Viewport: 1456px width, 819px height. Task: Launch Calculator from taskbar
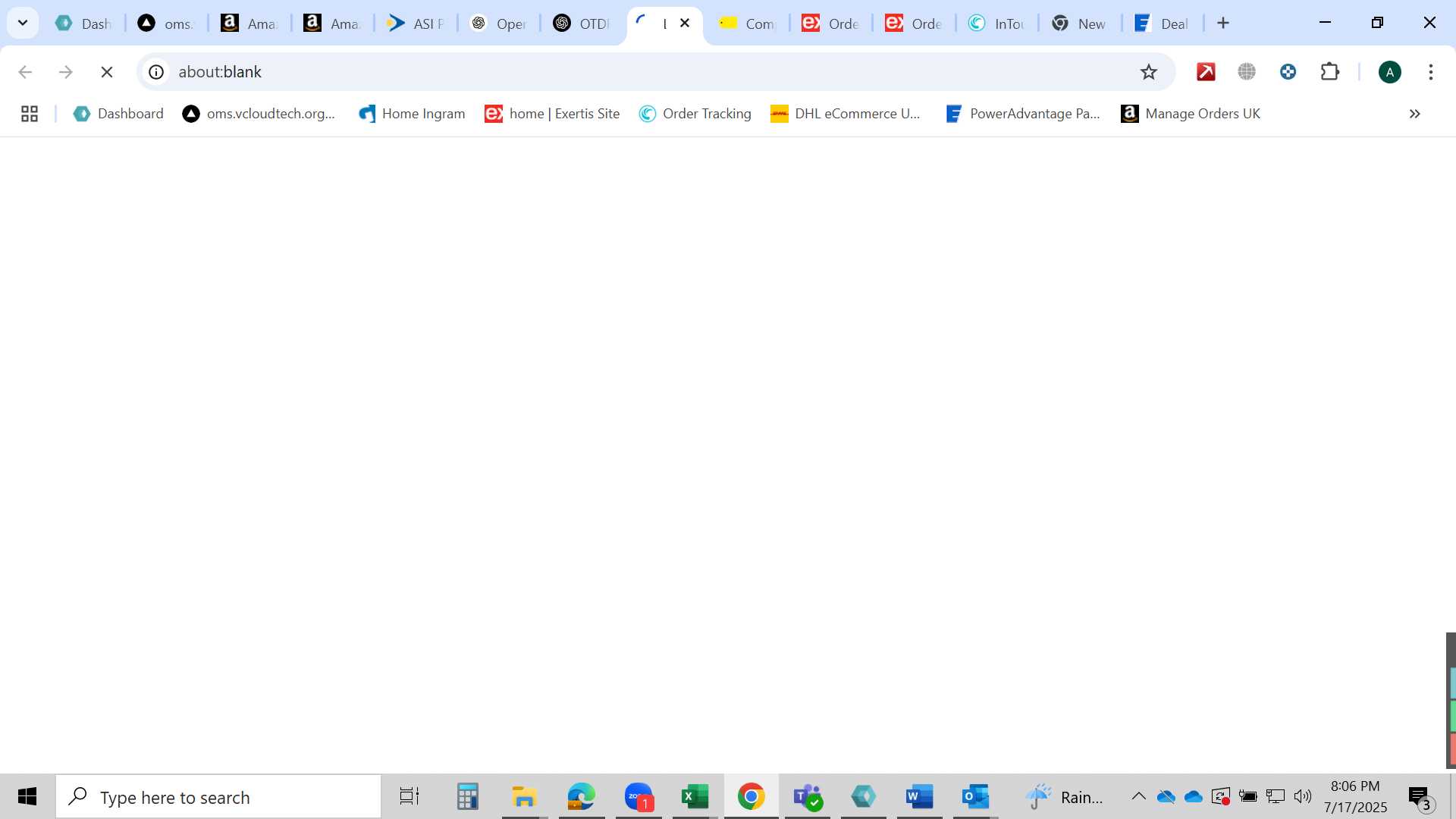pos(467,796)
